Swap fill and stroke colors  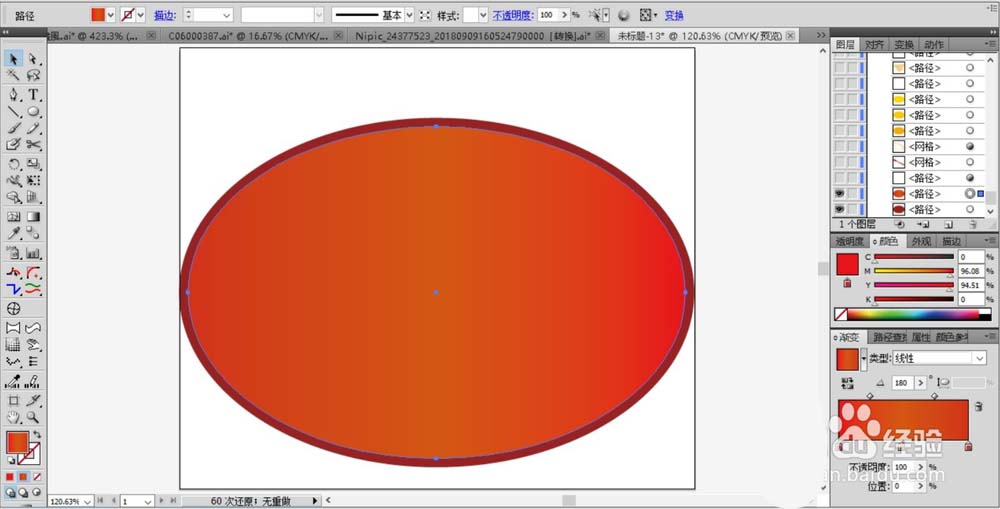coord(36,434)
